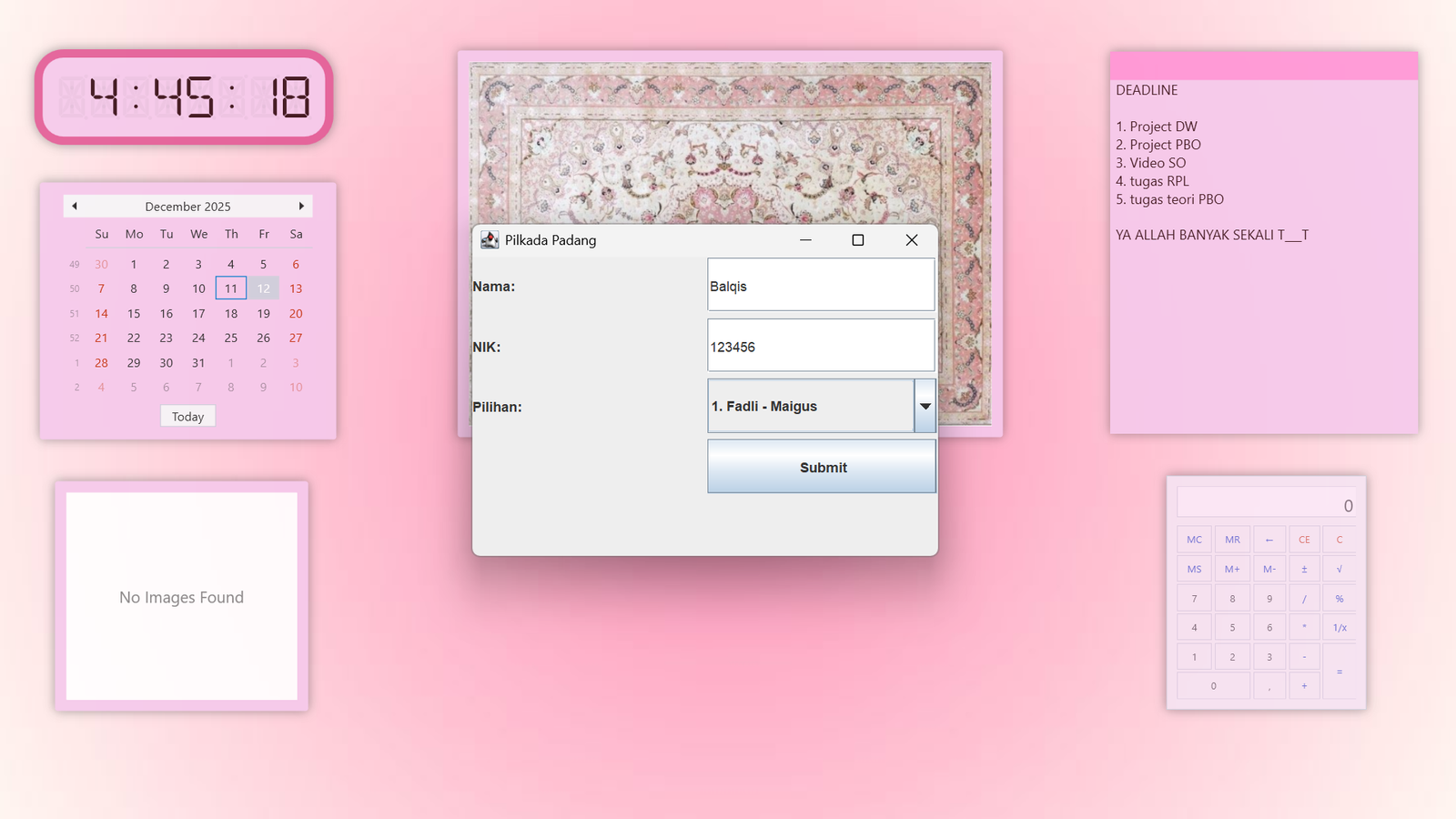1456x819 pixels.
Task: Select December 25 on the calendar
Action: tap(231, 338)
